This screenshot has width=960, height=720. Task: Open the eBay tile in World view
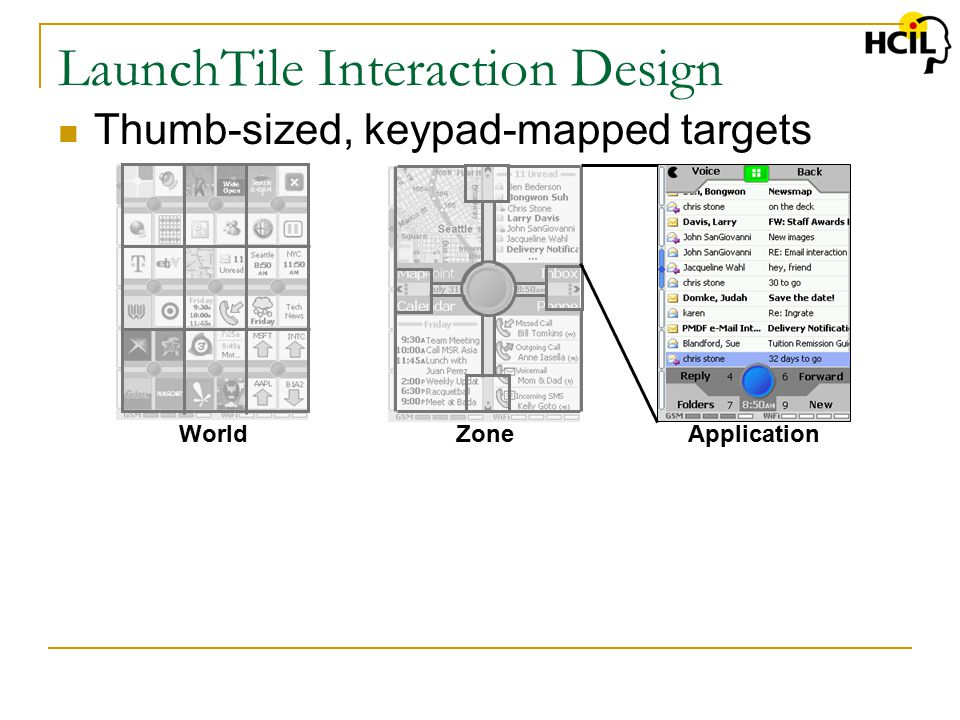pyautogui.click(x=169, y=263)
